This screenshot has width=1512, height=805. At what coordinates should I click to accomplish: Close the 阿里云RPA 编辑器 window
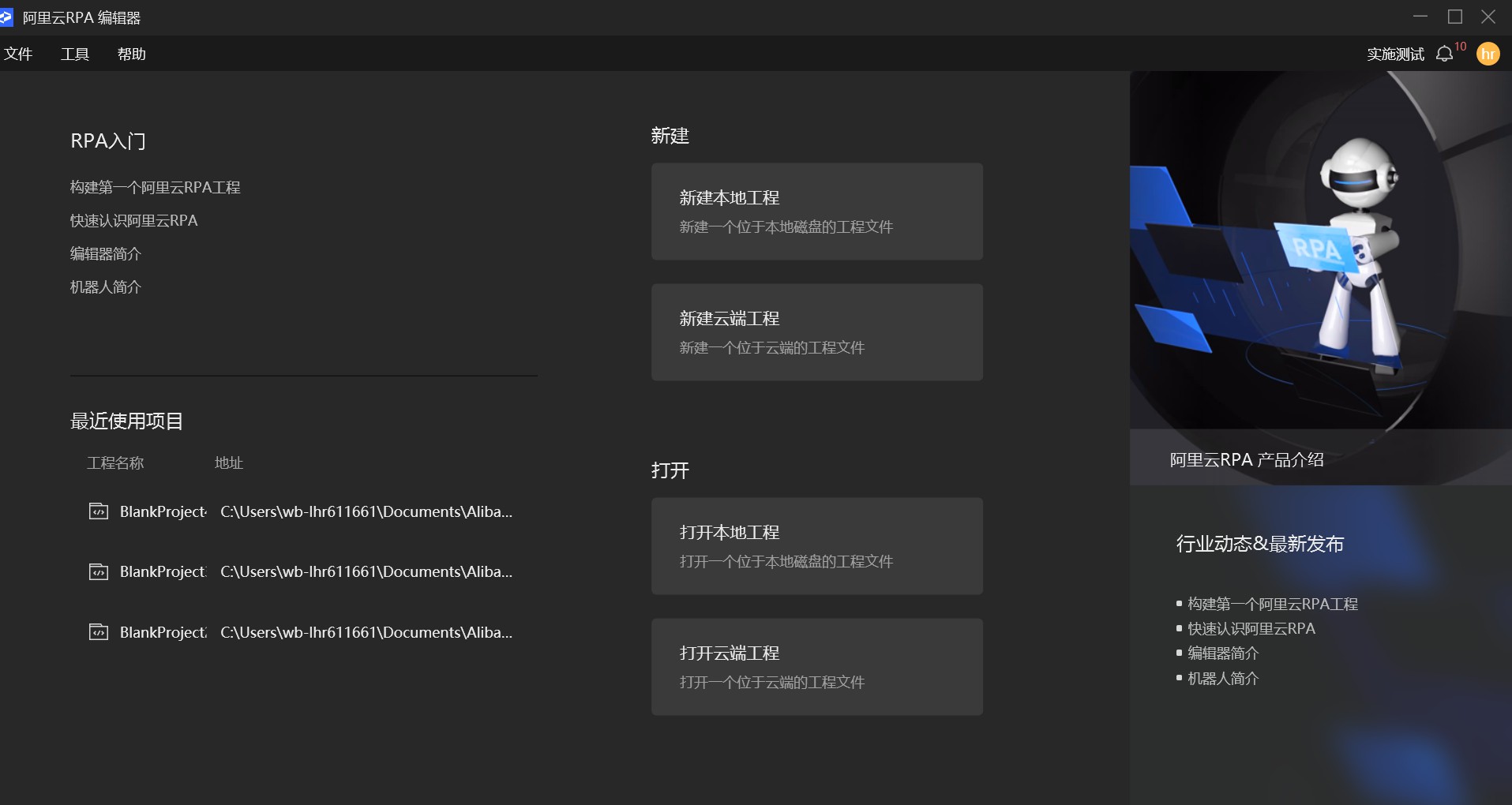pos(1488,17)
